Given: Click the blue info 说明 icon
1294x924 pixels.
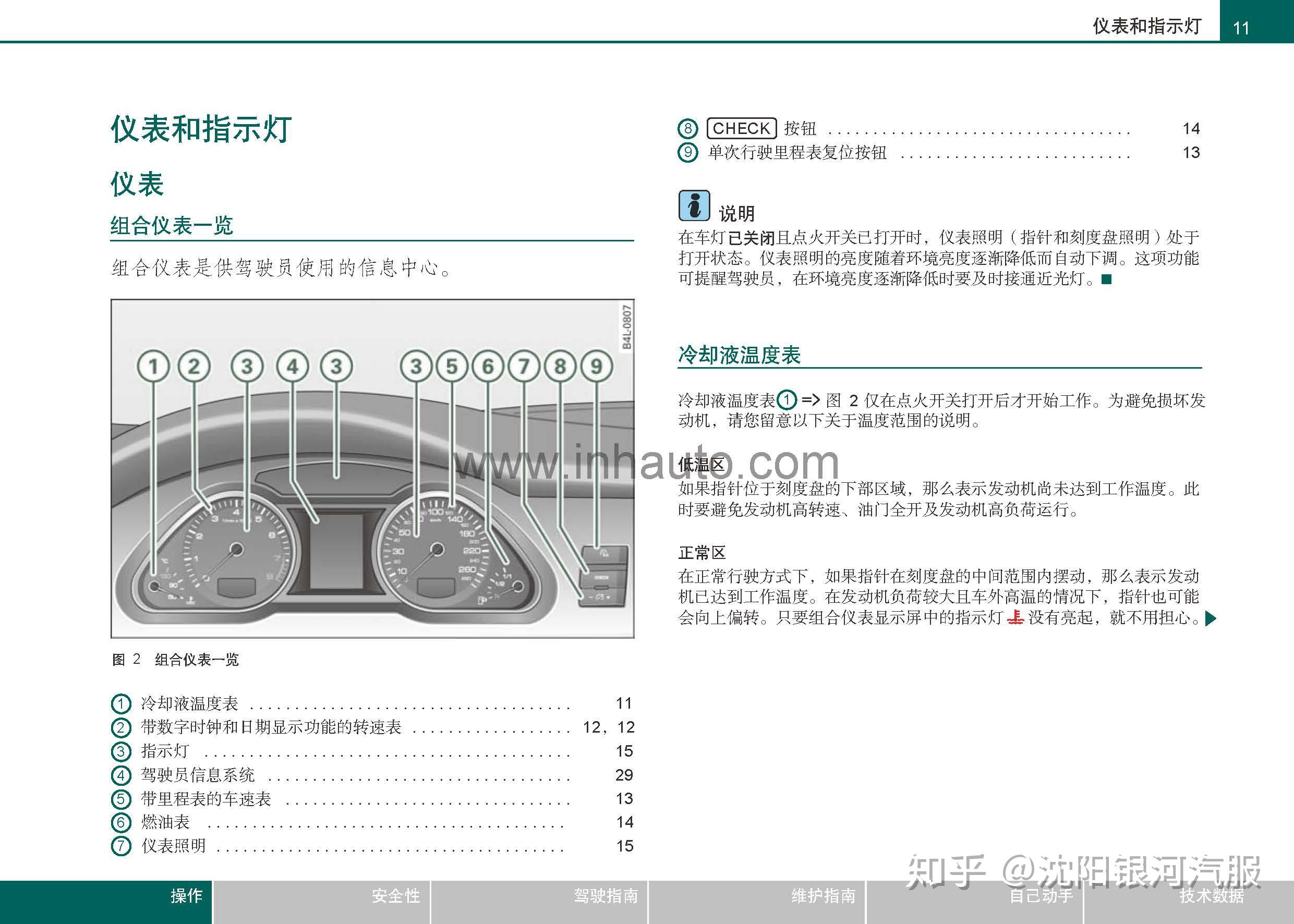Looking at the screenshot, I should tap(694, 205).
